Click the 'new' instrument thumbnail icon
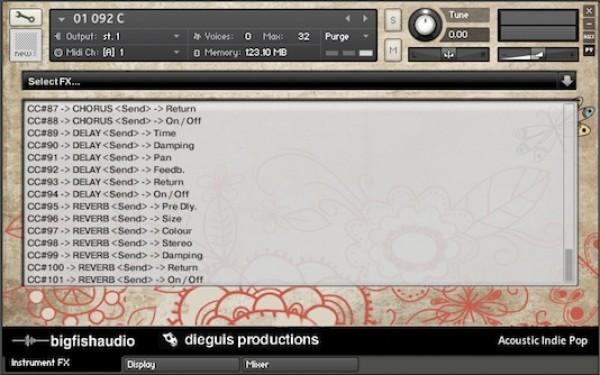The height and width of the screenshot is (375, 600). click(x=26, y=45)
